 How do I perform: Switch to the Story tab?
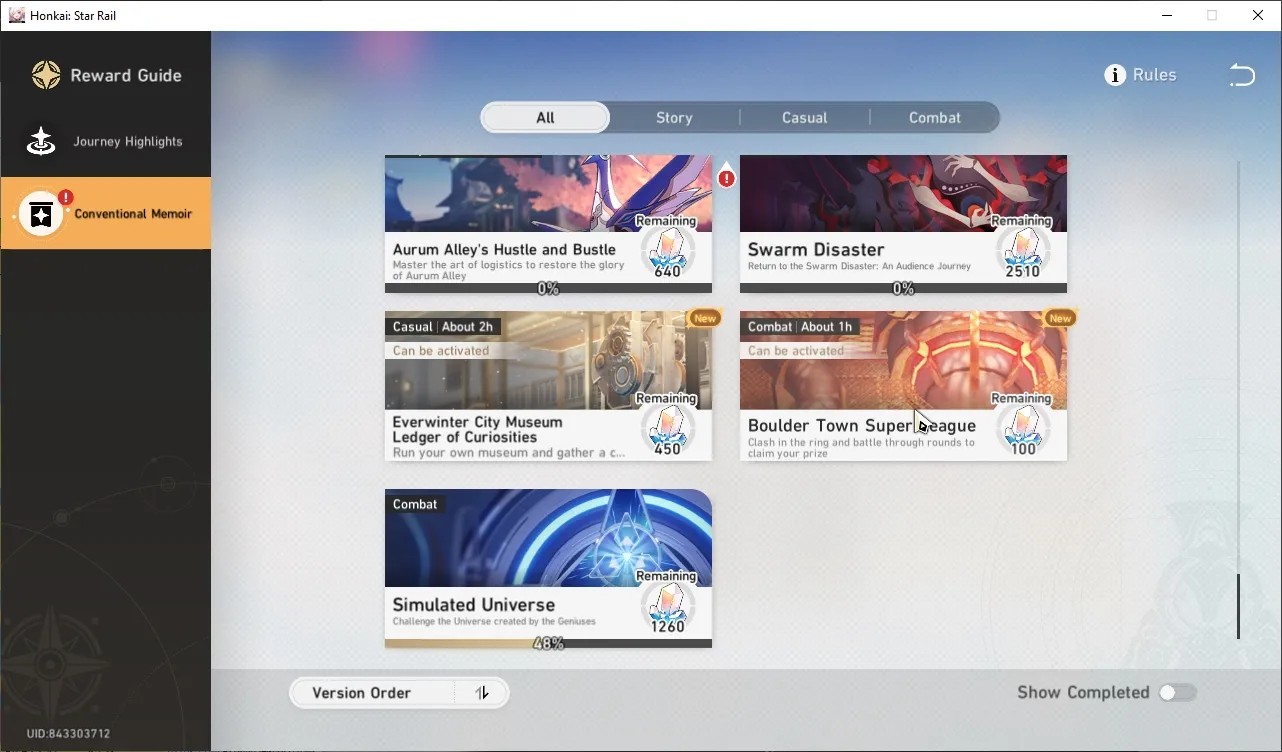point(674,117)
